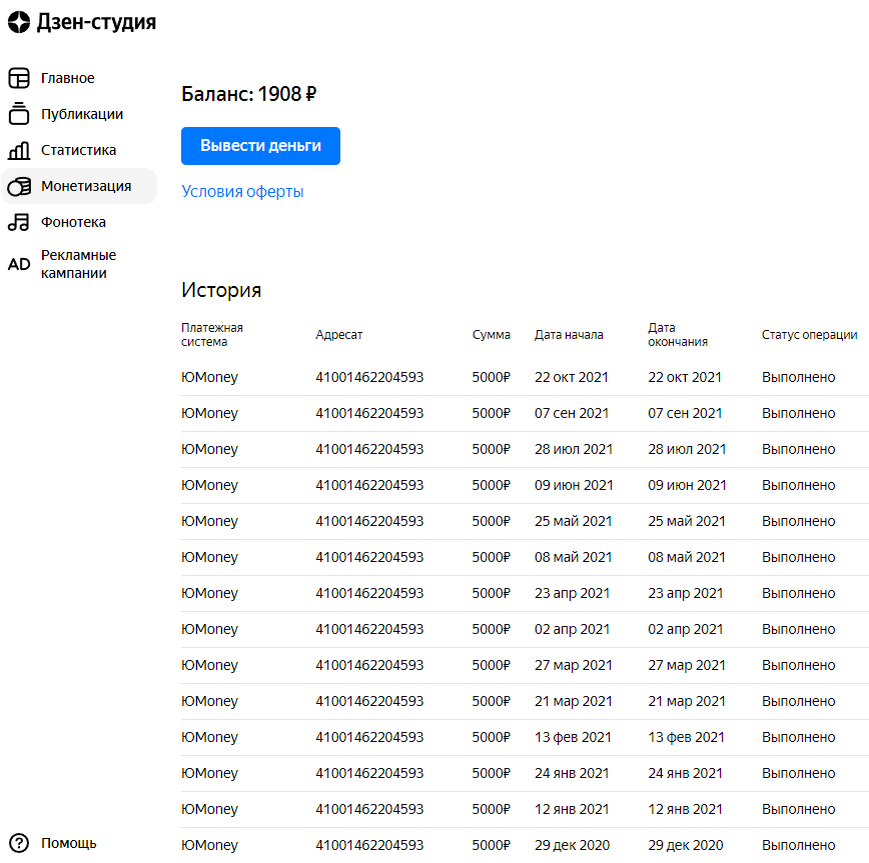Click start date 13 фев 2021
Image resolution: width=869 pixels, height=863 pixels.
[572, 738]
